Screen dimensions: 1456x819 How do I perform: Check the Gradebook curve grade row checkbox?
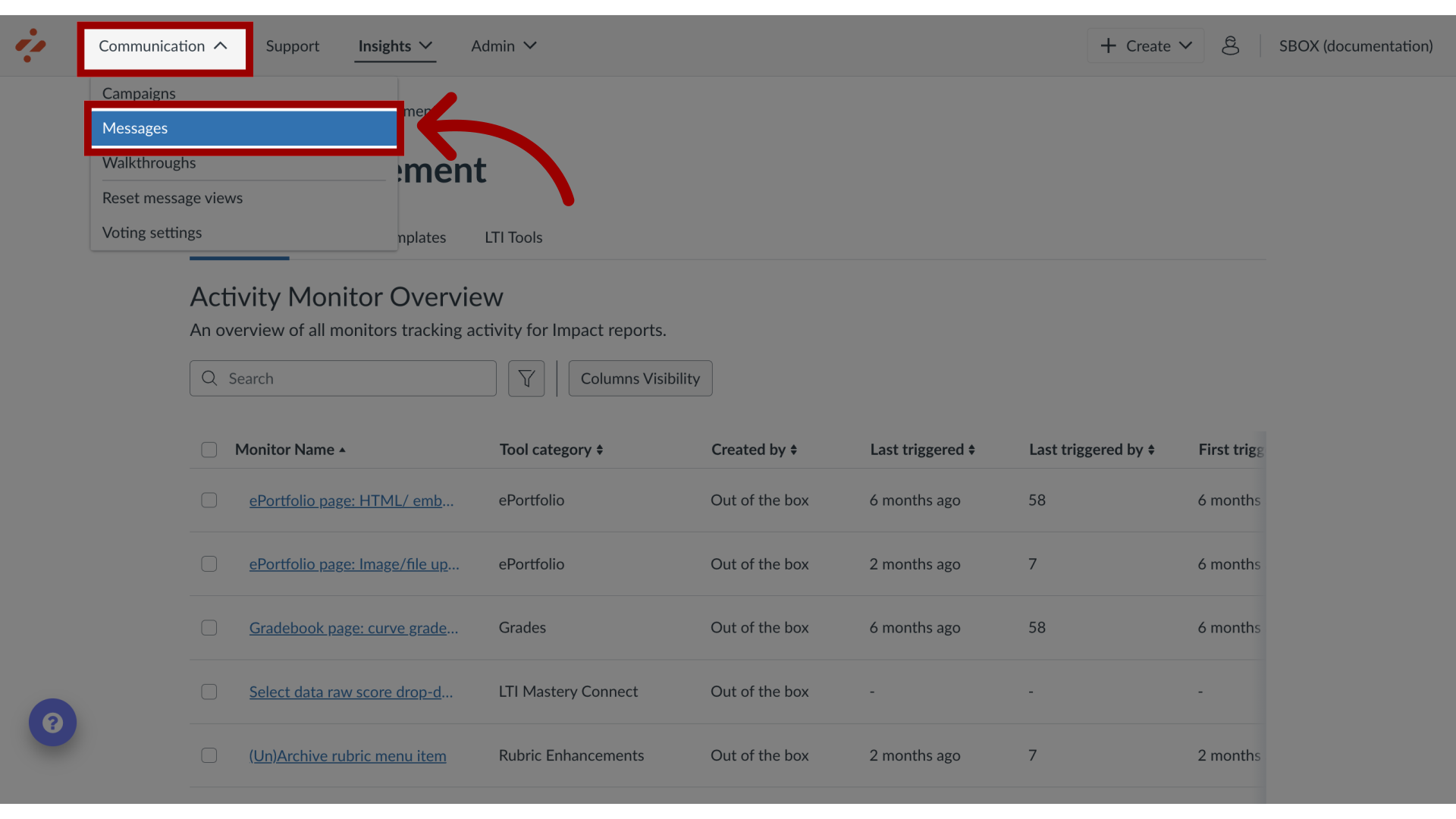coord(209,627)
